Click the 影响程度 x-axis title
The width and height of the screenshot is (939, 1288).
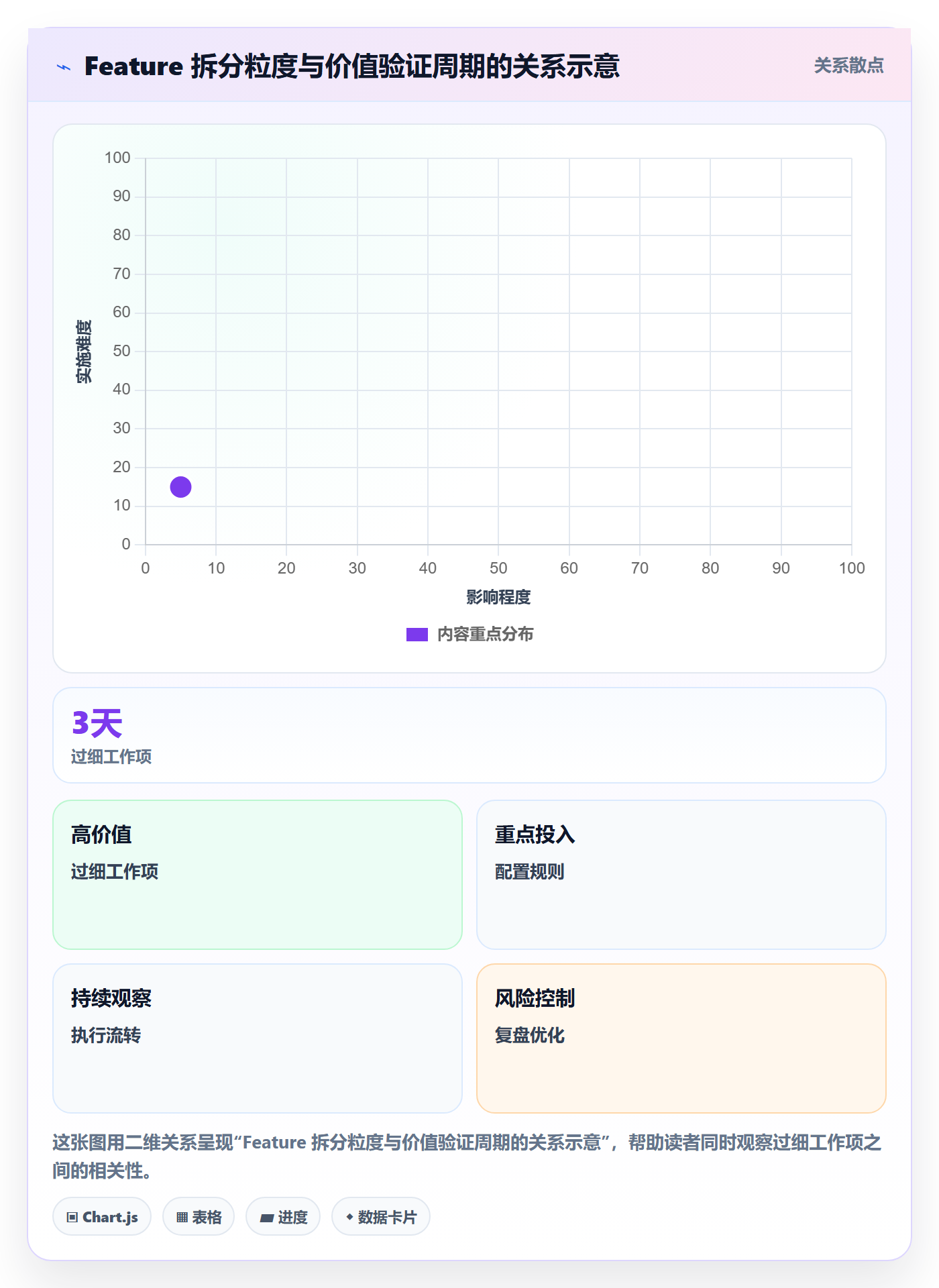[x=498, y=597]
